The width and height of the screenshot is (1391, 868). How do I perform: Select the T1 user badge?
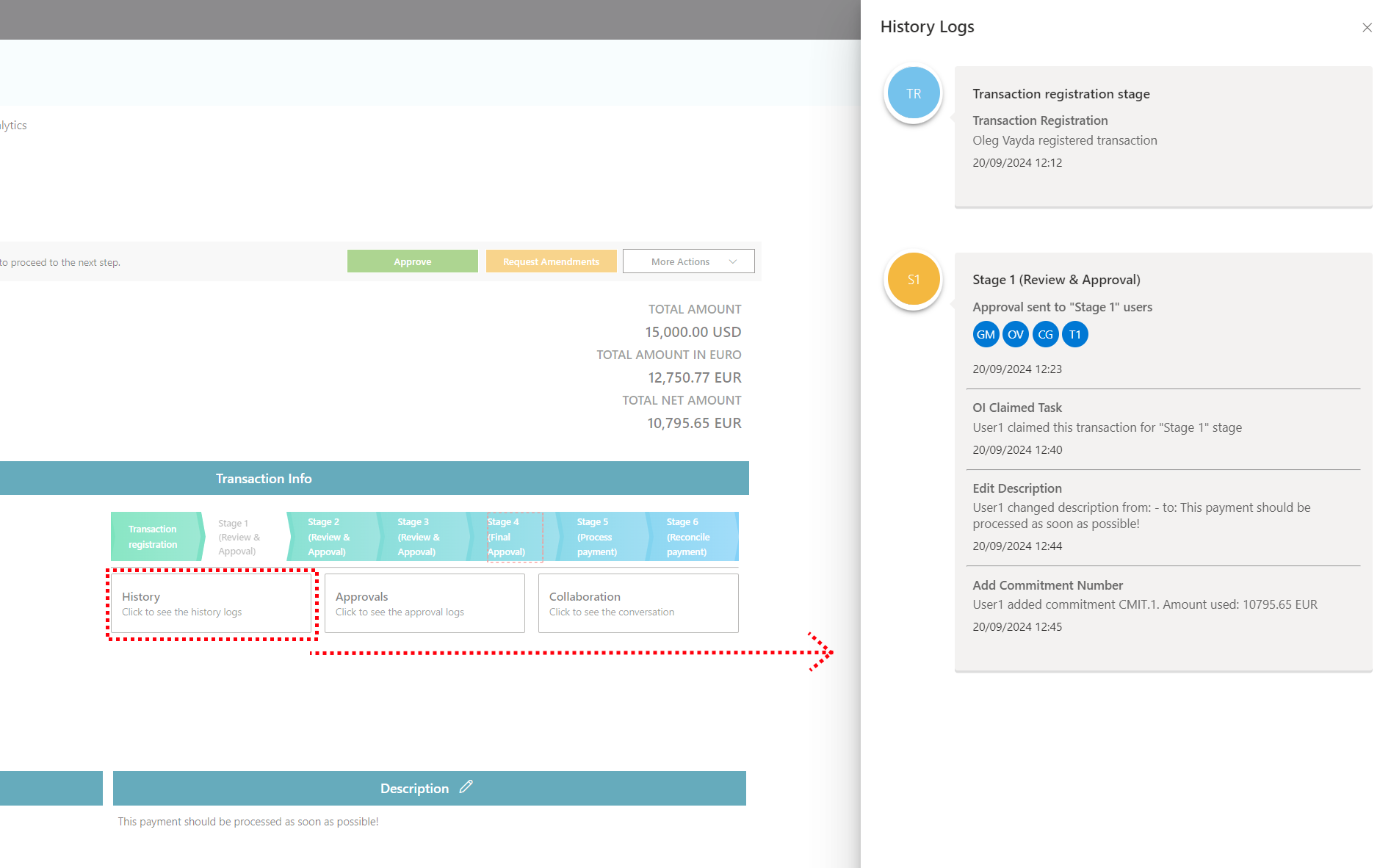(1074, 335)
